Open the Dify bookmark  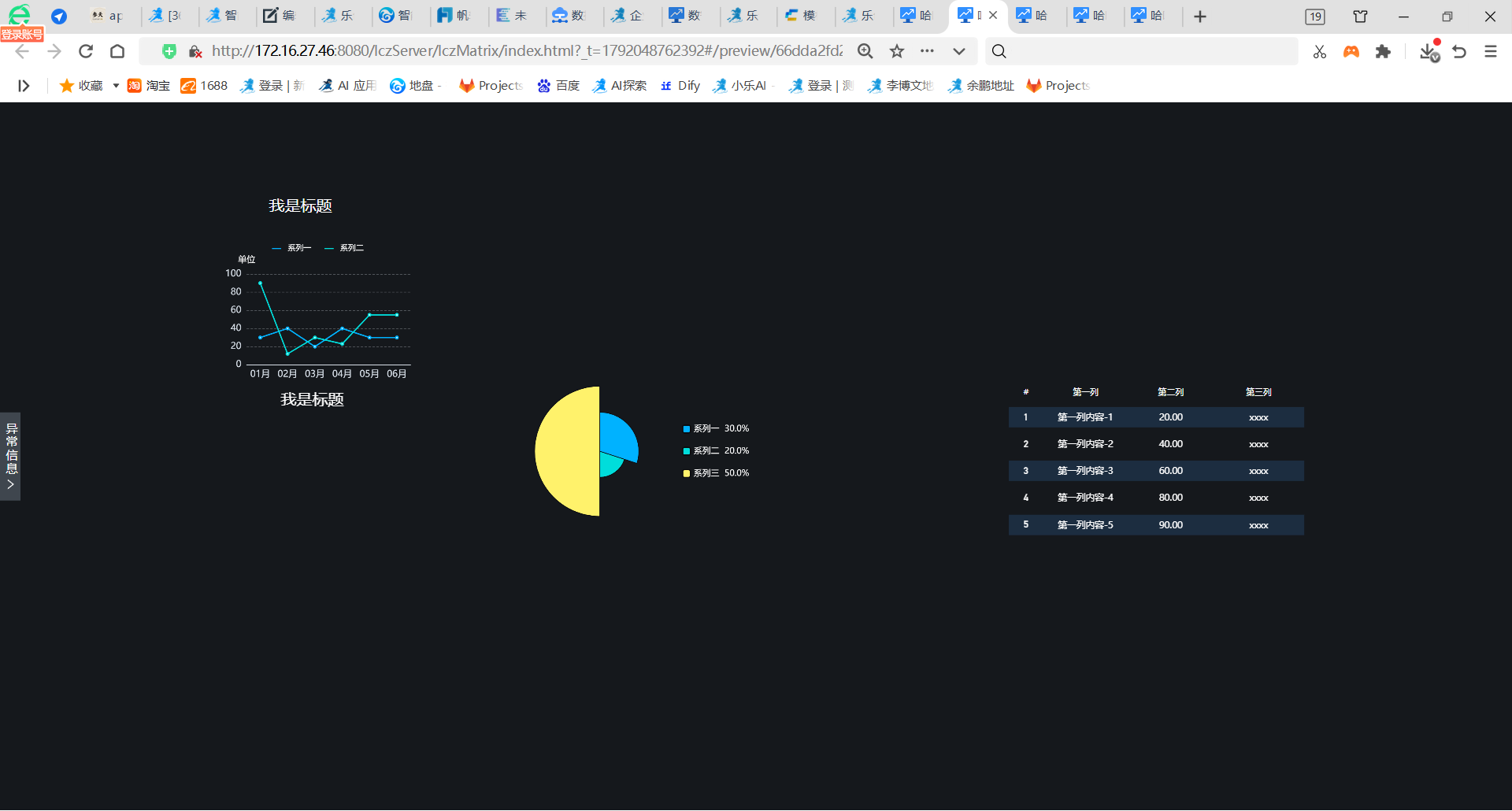click(x=680, y=86)
